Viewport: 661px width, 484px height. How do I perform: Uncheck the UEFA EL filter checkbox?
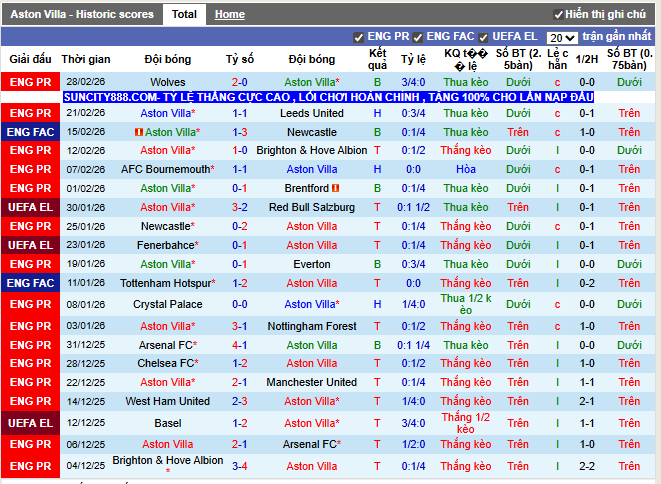pyautogui.click(x=483, y=38)
